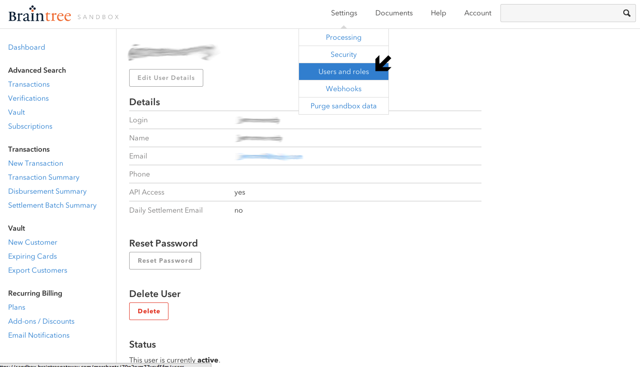This screenshot has height=367, width=640.
Task: Open New Customer link
Action: pyautogui.click(x=33, y=242)
